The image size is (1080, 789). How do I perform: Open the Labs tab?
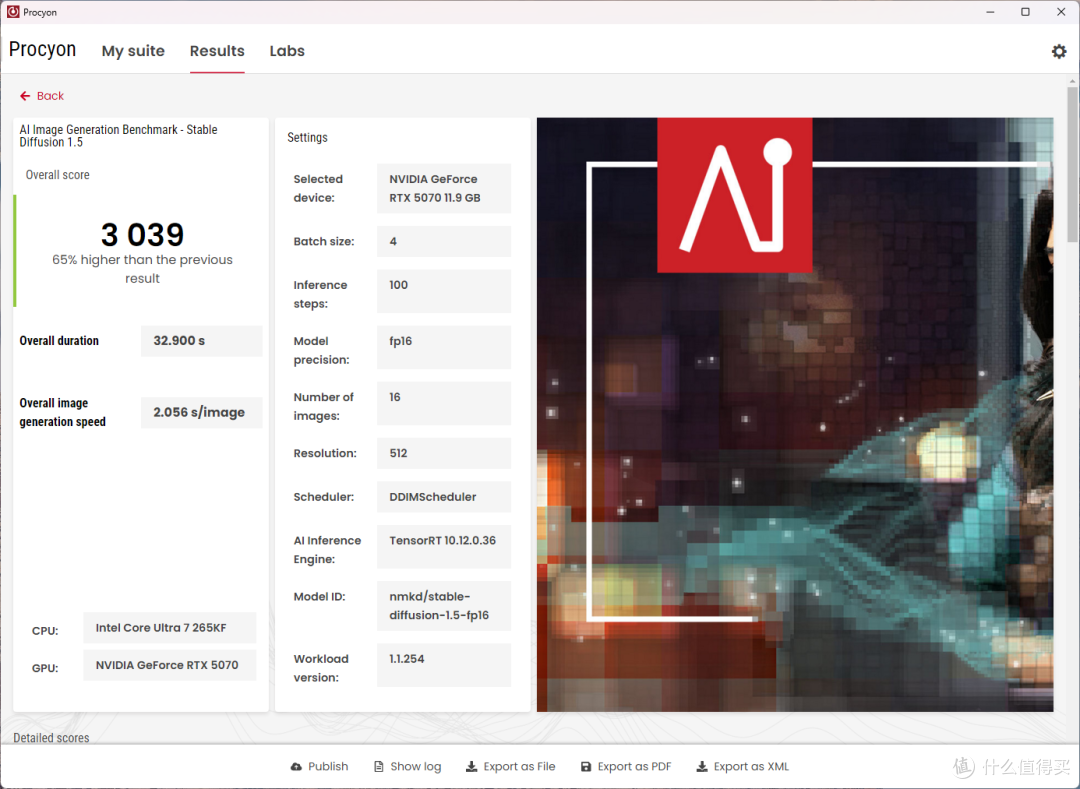pyautogui.click(x=287, y=51)
